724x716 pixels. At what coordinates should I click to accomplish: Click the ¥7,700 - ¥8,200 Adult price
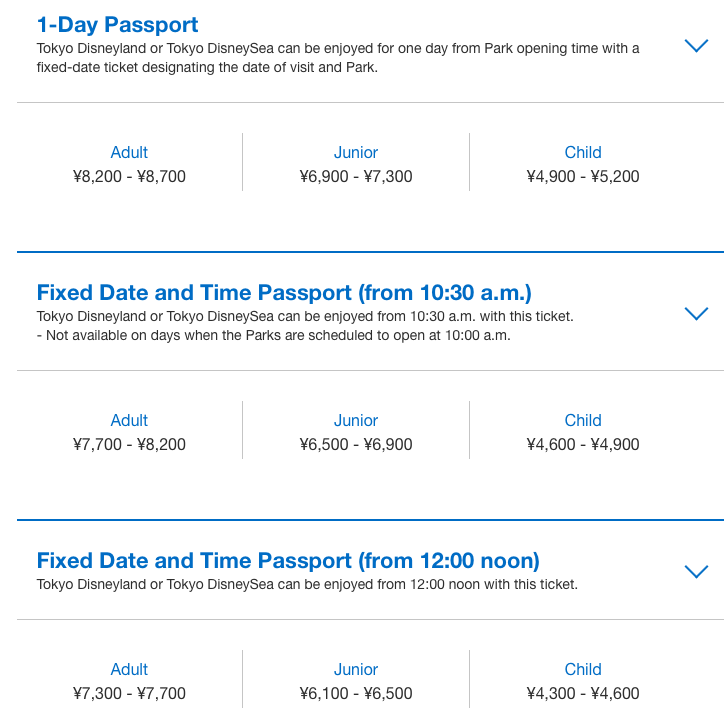coord(129,445)
